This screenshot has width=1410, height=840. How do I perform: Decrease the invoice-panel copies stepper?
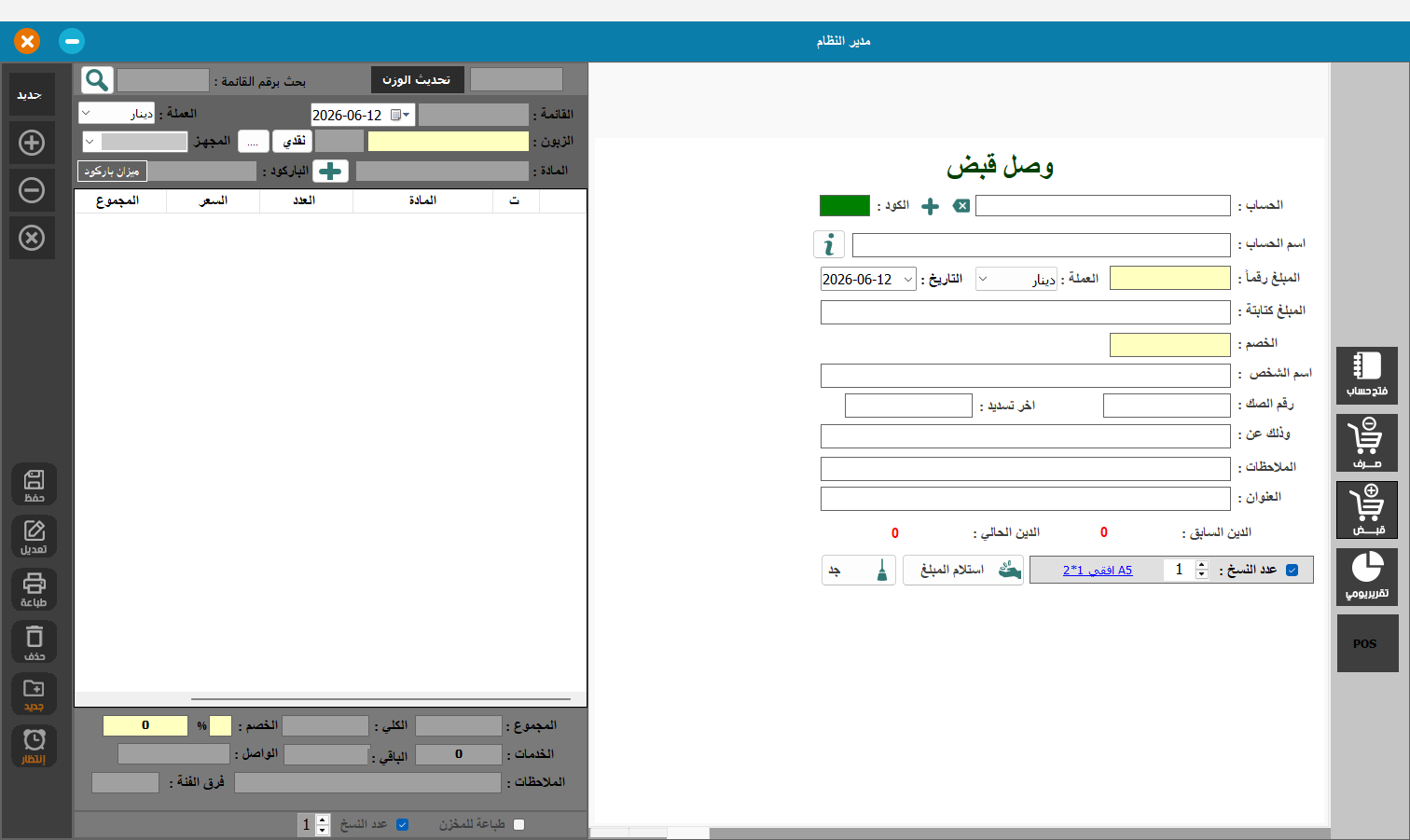pos(323,829)
